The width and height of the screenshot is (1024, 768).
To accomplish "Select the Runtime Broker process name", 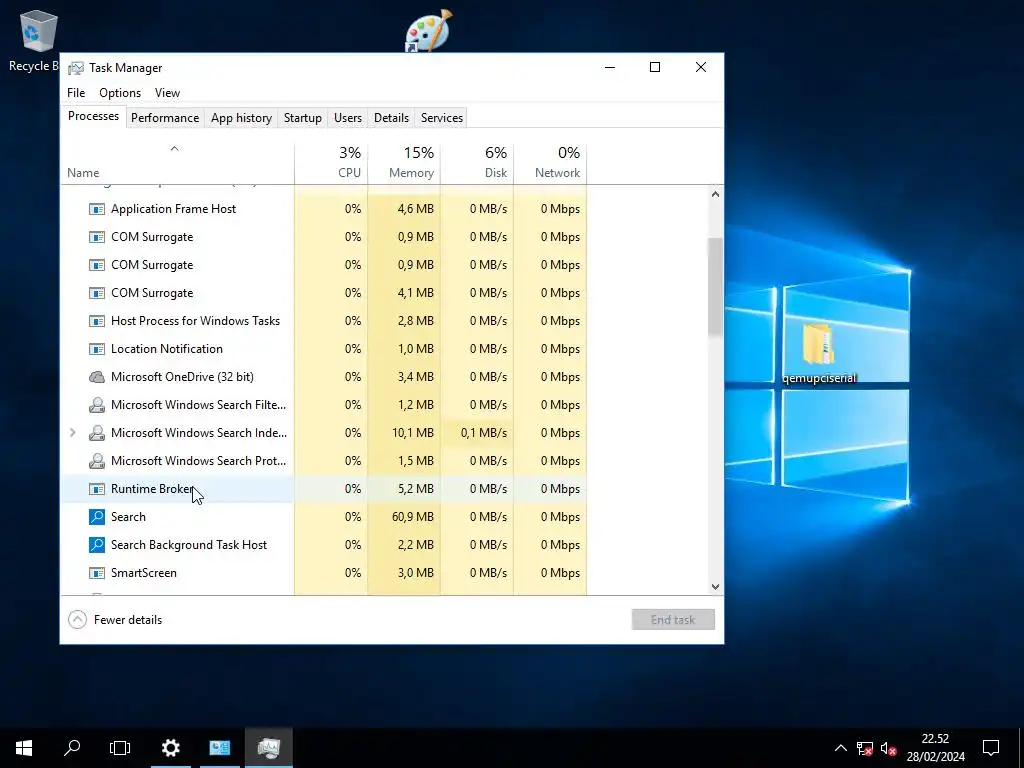I will coord(153,489).
